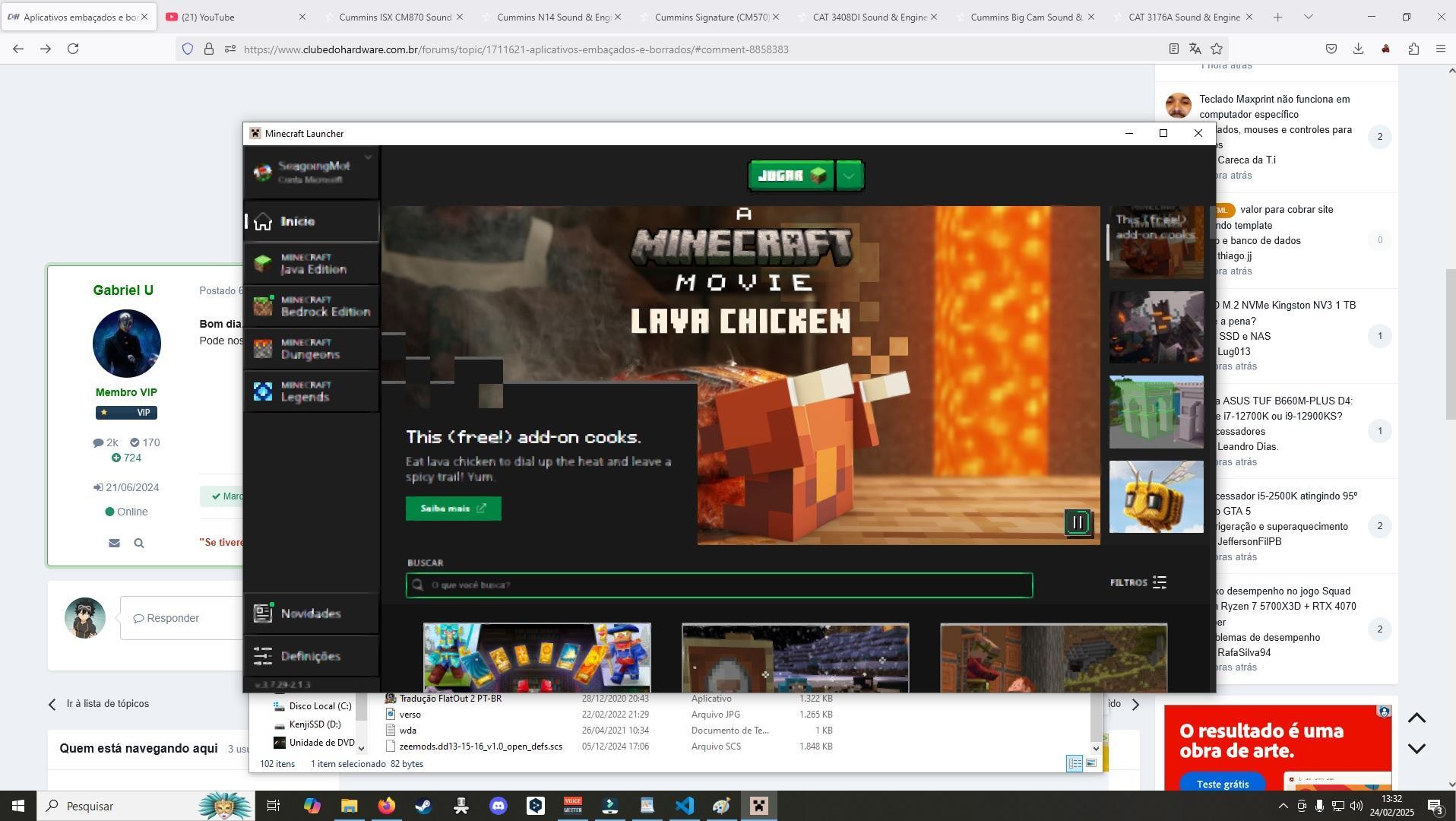Open FILTROS filter options in launcher
Viewport: 1456px width, 821px height.
(x=1138, y=582)
